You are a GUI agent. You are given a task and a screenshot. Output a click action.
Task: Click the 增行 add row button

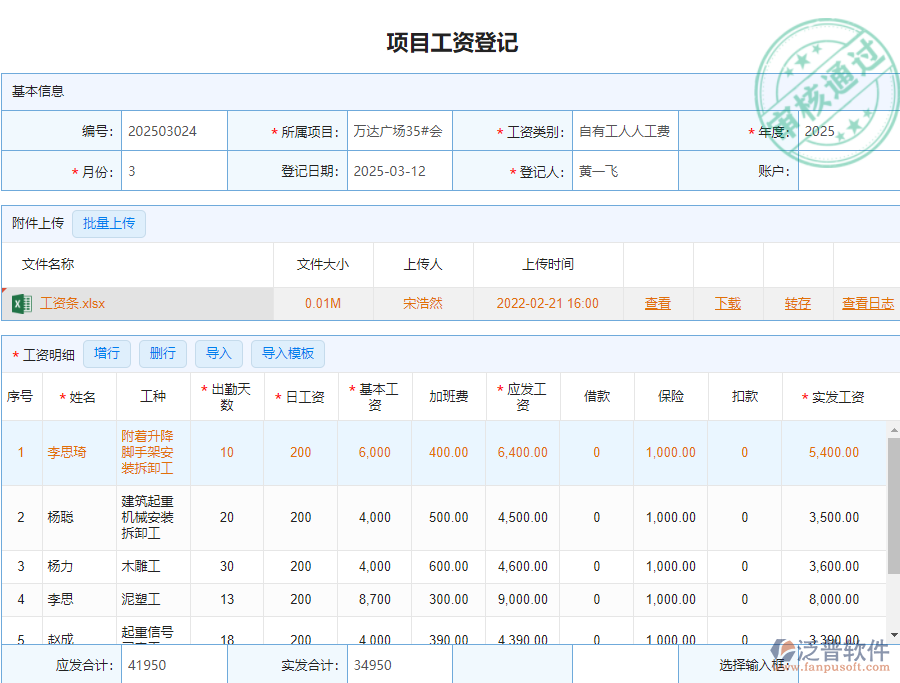[x=107, y=354]
